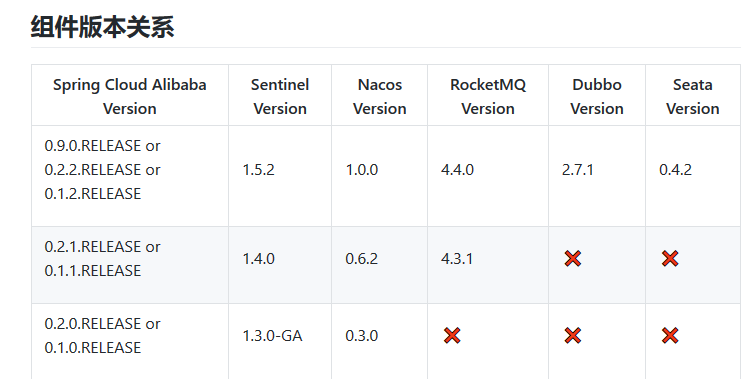The image size is (741, 379).
Task: Click Nacos version 0.6.2 cell
Action: (x=379, y=265)
